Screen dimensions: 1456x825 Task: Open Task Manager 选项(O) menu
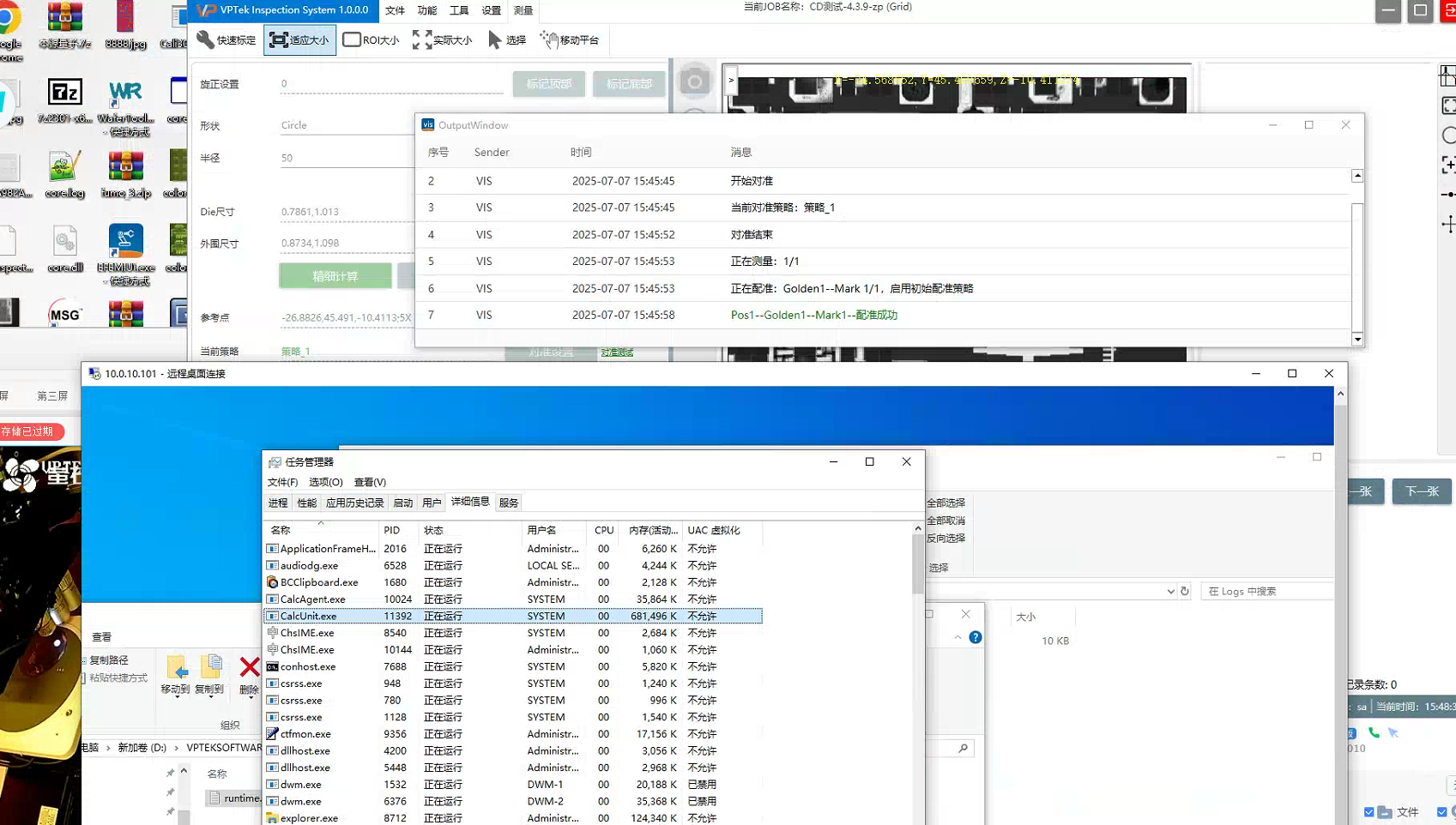tap(326, 482)
